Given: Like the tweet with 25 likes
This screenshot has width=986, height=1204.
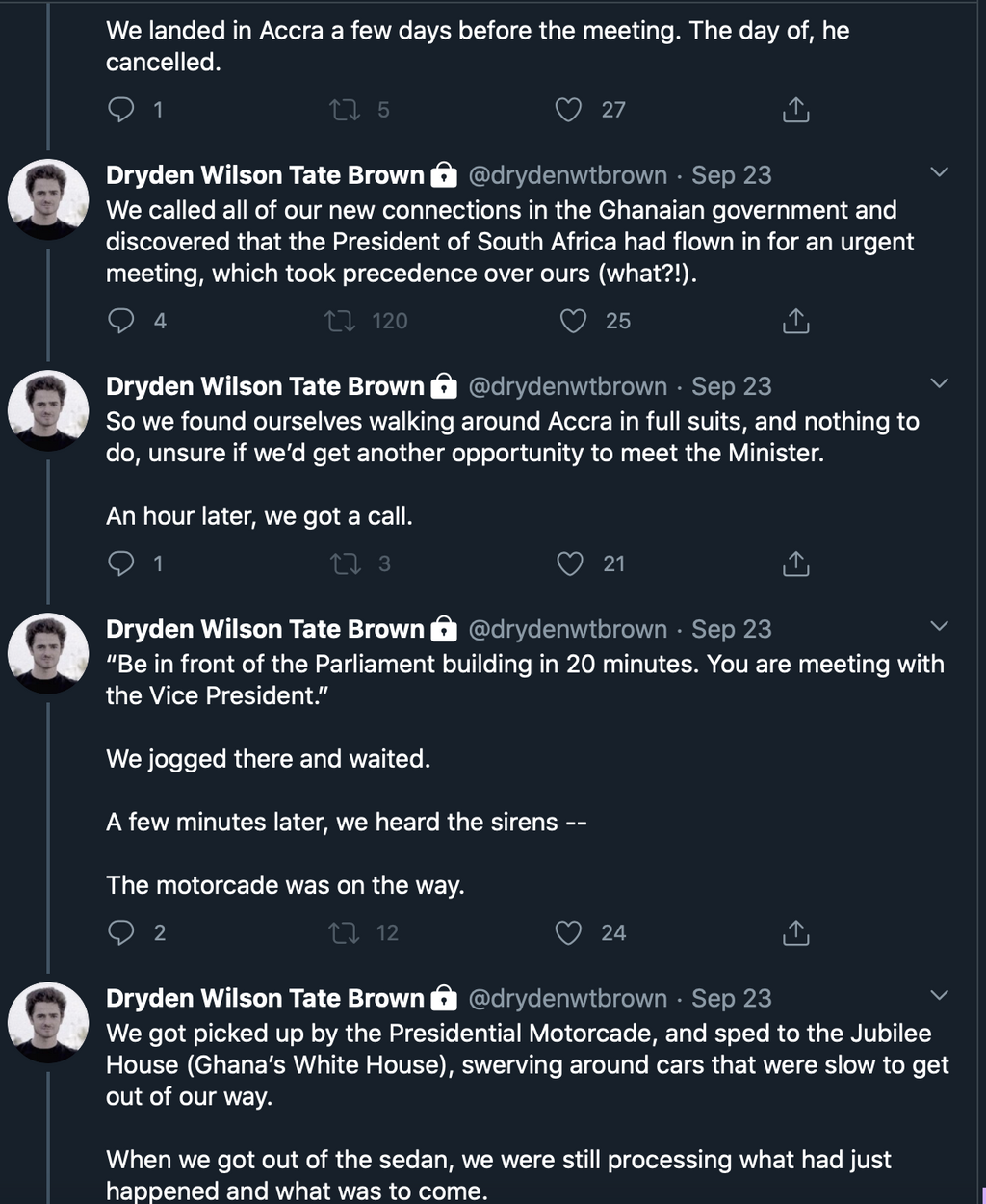Looking at the screenshot, I should pos(574,321).
